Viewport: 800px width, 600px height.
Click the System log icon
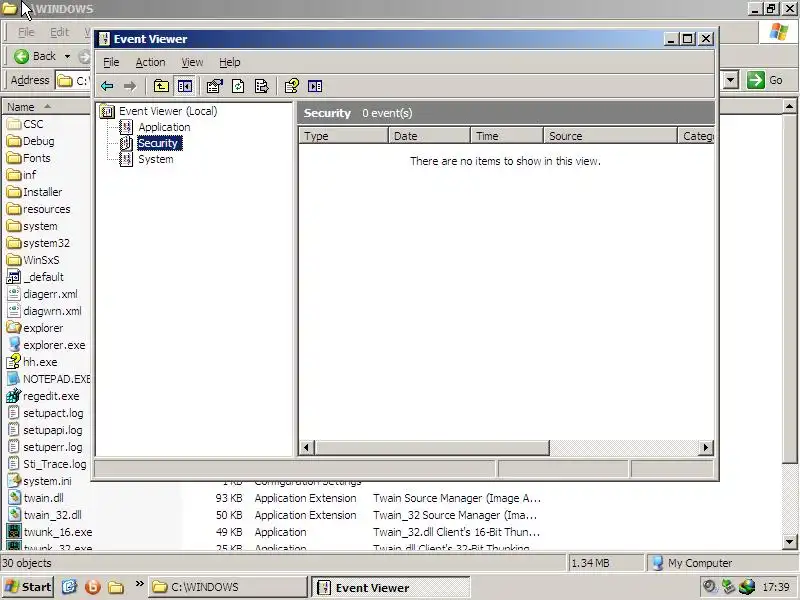point(126,159)
